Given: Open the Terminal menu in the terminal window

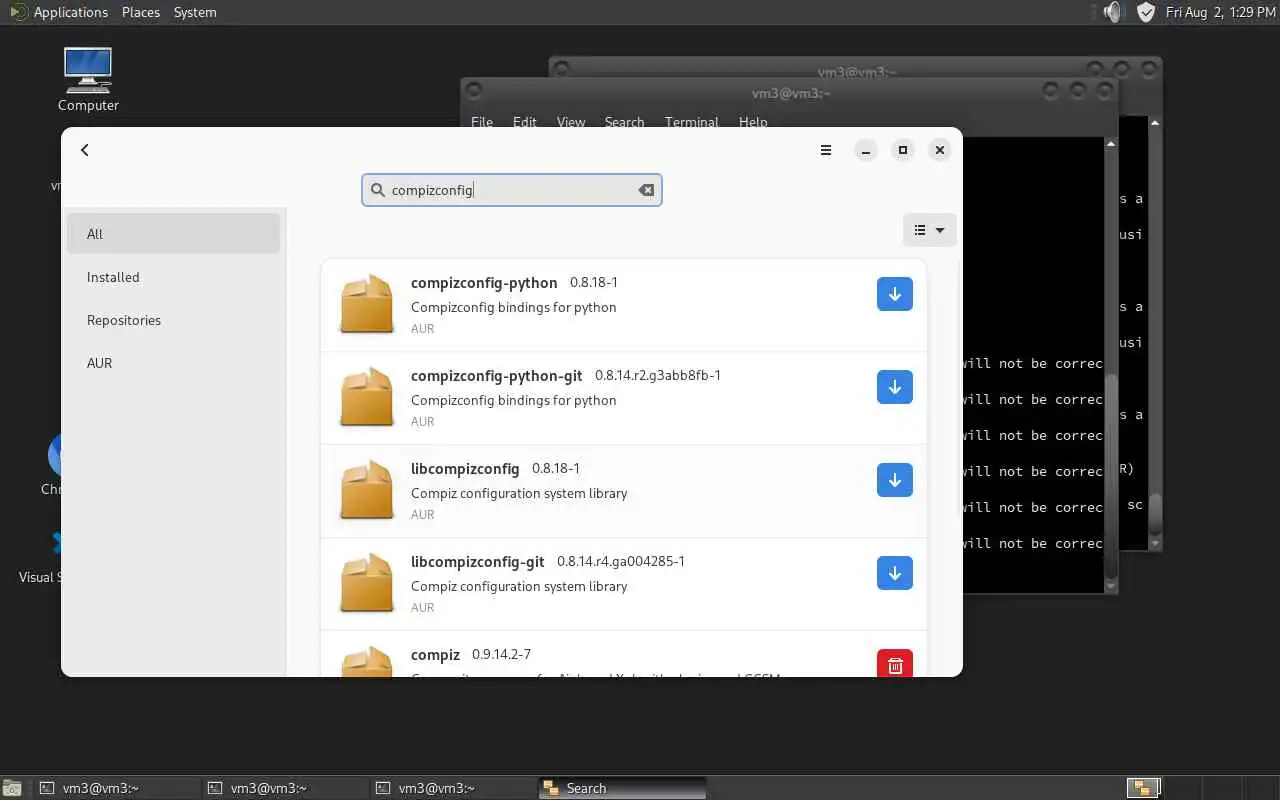Looking at the screenshot, I should (x=692, y=121).
